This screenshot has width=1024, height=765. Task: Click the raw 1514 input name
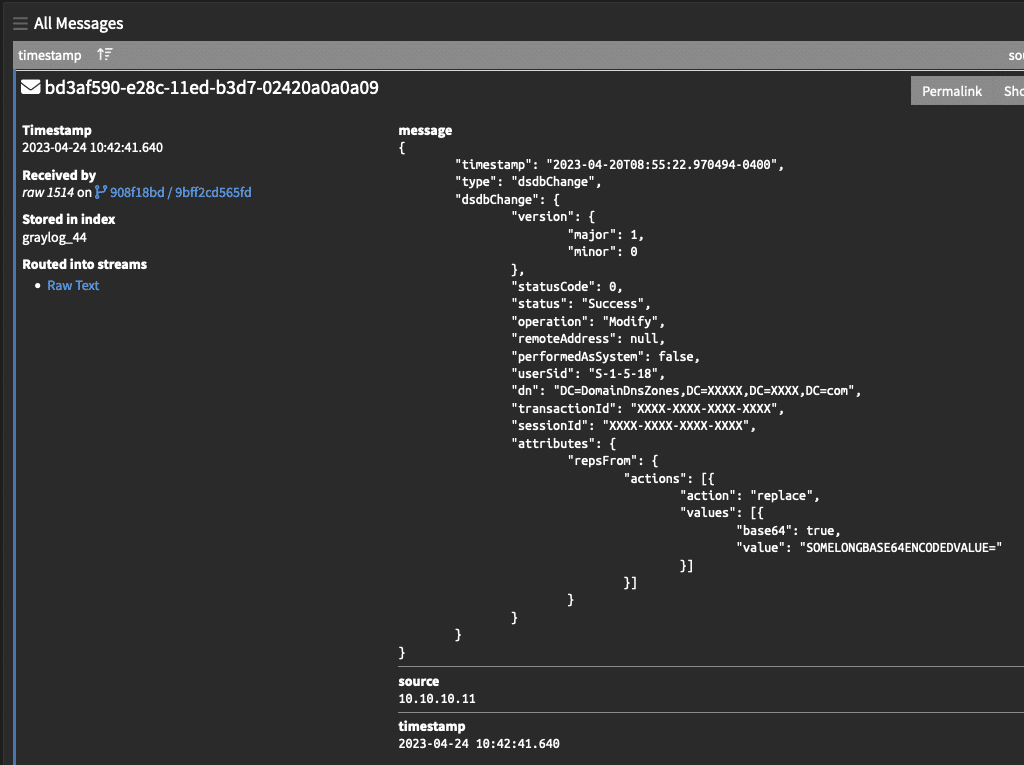pyautogui.click(x=47, y=192)
